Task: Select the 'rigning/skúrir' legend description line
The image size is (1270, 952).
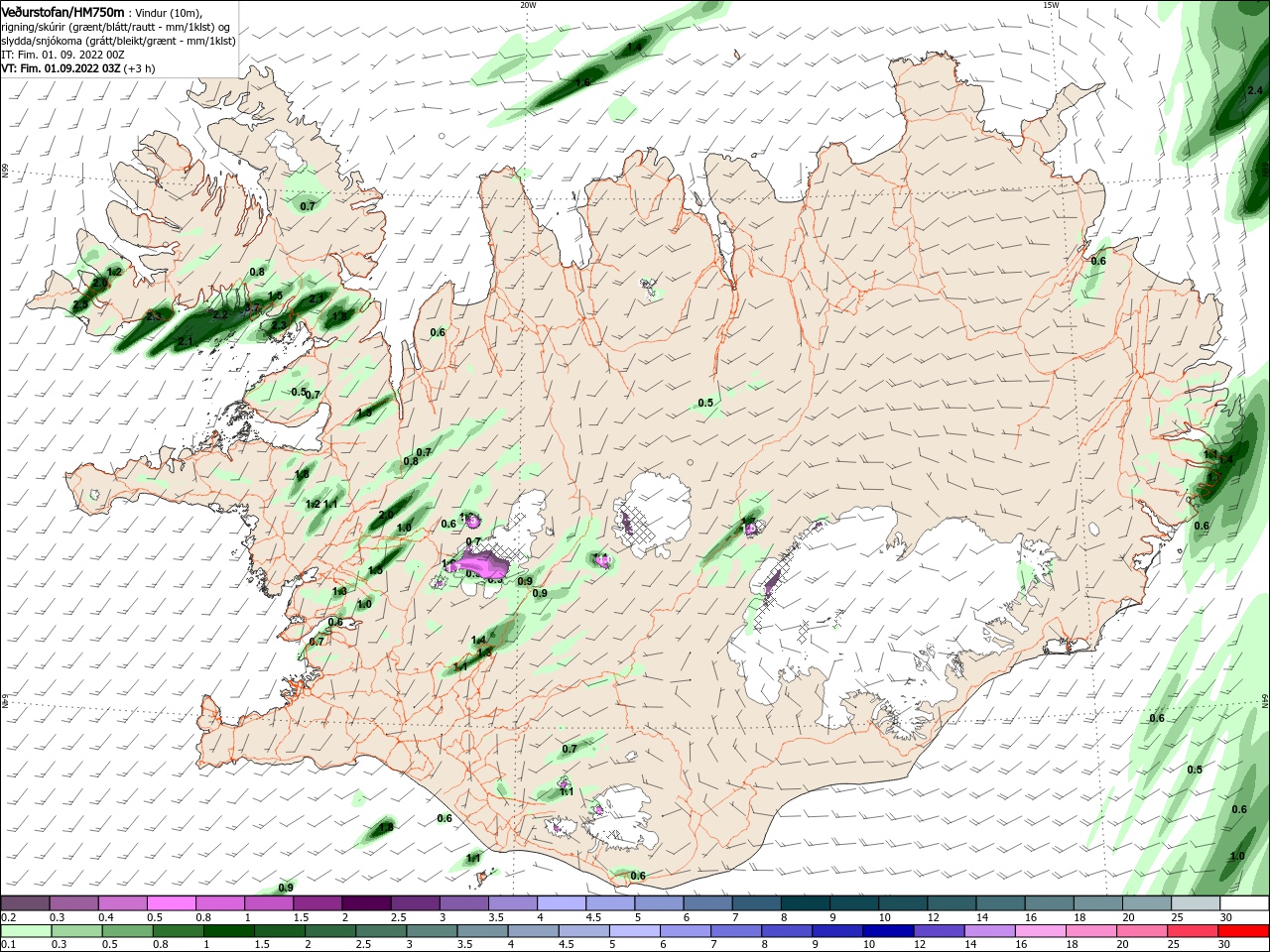Action: pos(116,27)
